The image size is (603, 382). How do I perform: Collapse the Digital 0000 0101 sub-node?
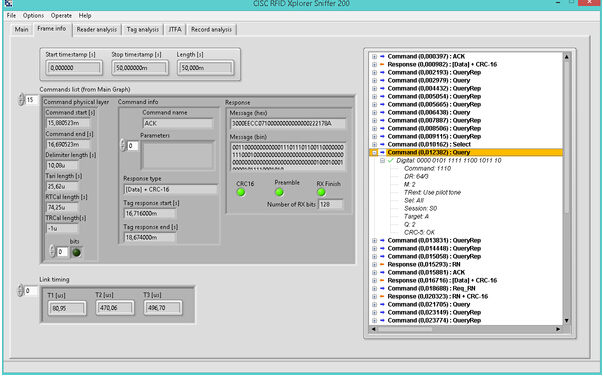tap(382, 160)
